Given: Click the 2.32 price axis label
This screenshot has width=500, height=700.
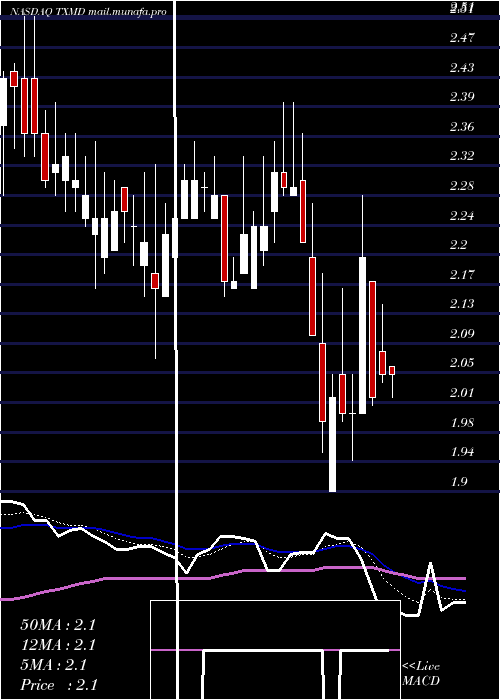Looking at the screenshot, I should tap(462, 156).
